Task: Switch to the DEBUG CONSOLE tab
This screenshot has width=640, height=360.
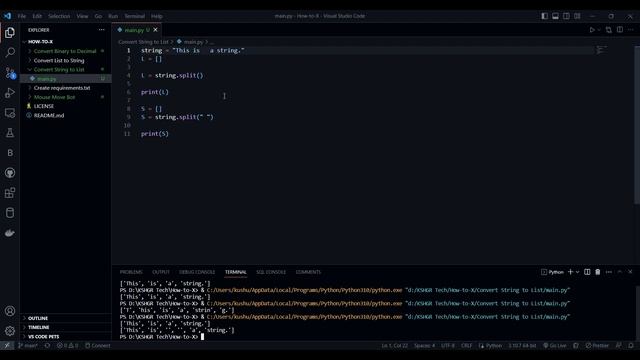Action: pos(197,272)
